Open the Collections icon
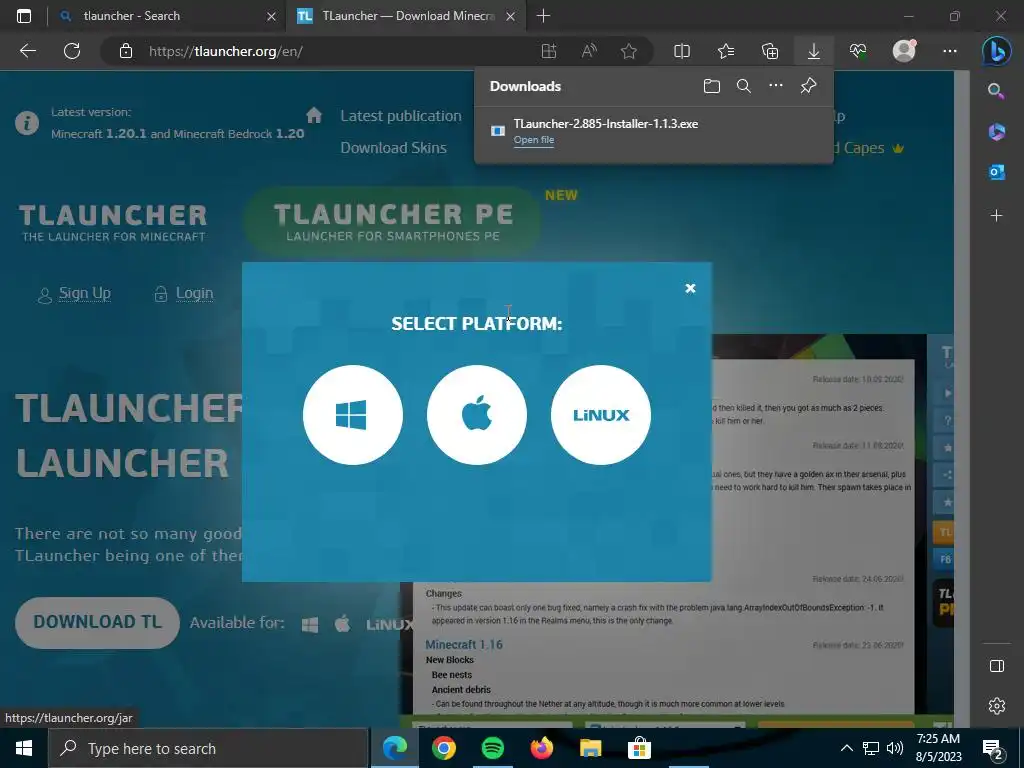The height and width of the screenshot is (768, 1024). pos(770,51)
